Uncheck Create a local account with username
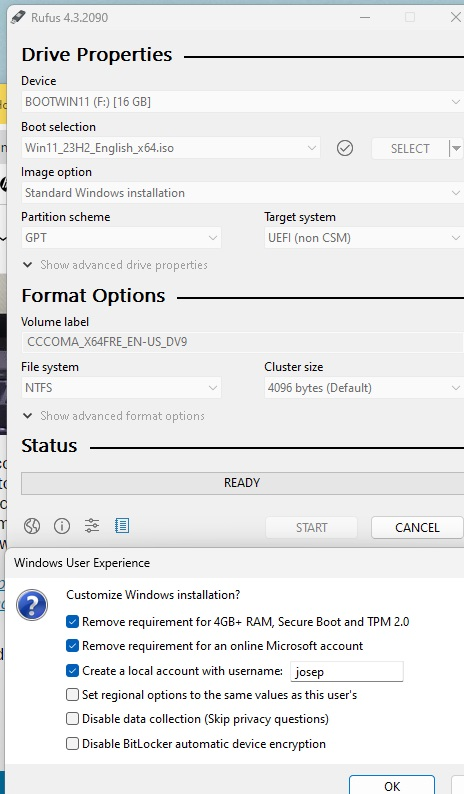 point(72,670)
